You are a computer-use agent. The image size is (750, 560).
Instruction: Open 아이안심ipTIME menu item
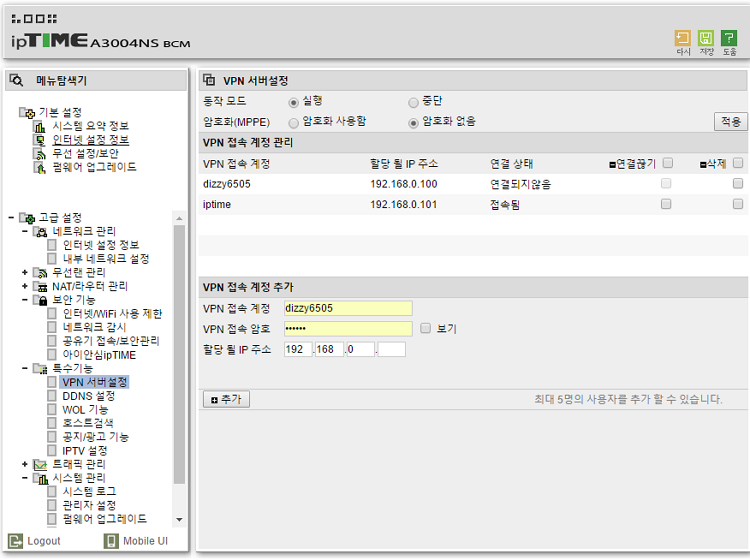[99, 355]
